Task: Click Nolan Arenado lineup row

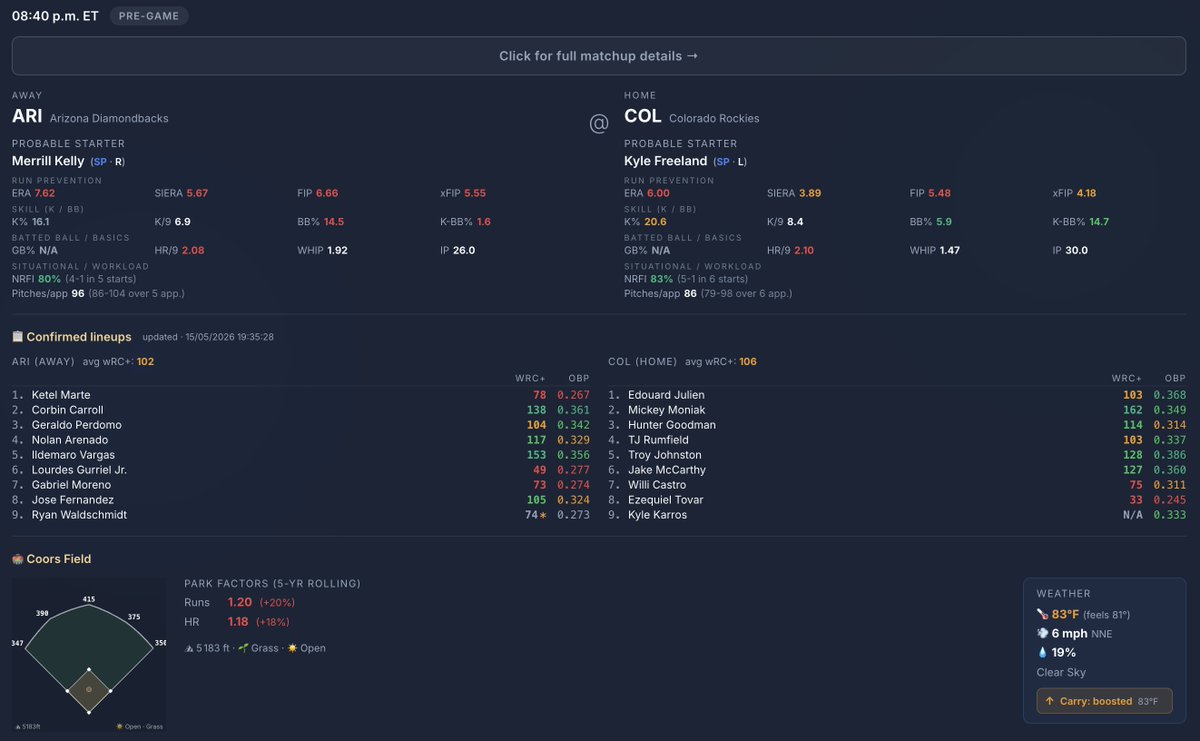Action: pos(301,440)
